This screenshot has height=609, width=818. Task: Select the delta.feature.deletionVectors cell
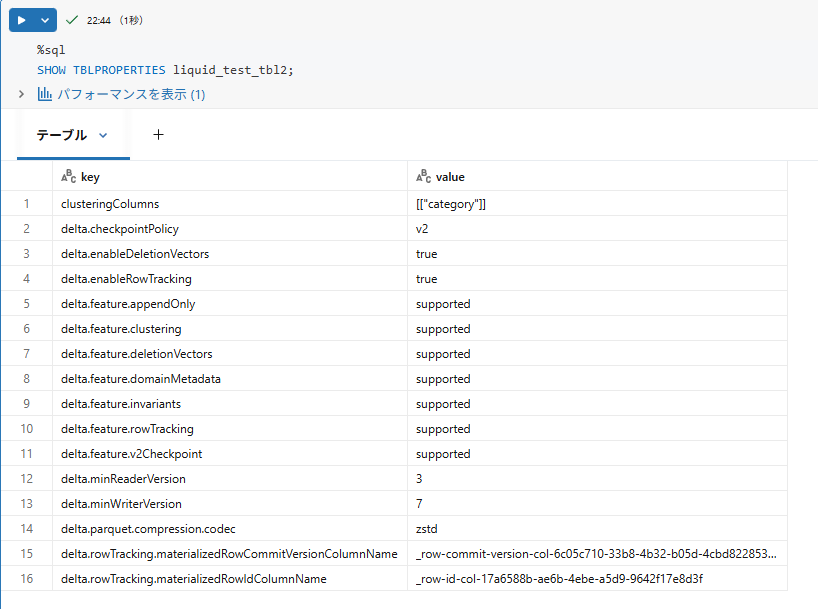click(230, 354)
